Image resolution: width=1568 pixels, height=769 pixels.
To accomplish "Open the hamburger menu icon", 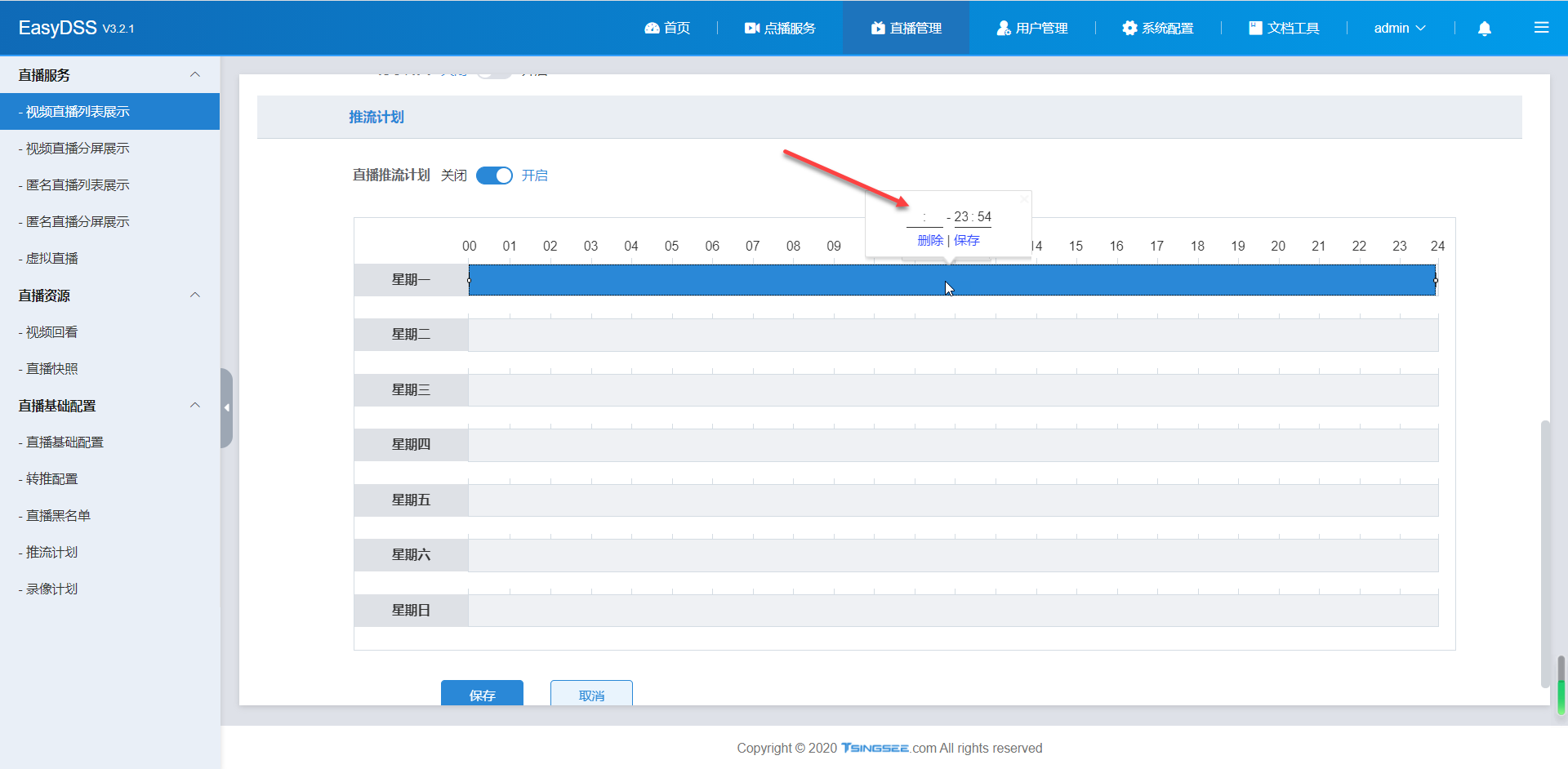I will (x=1542, y=28).
